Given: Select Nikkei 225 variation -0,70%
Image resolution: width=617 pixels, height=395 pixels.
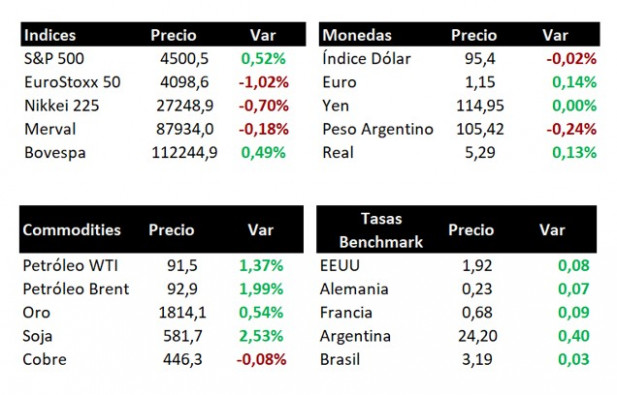Looking at the screenshot, I should click(x=263, y=105).
